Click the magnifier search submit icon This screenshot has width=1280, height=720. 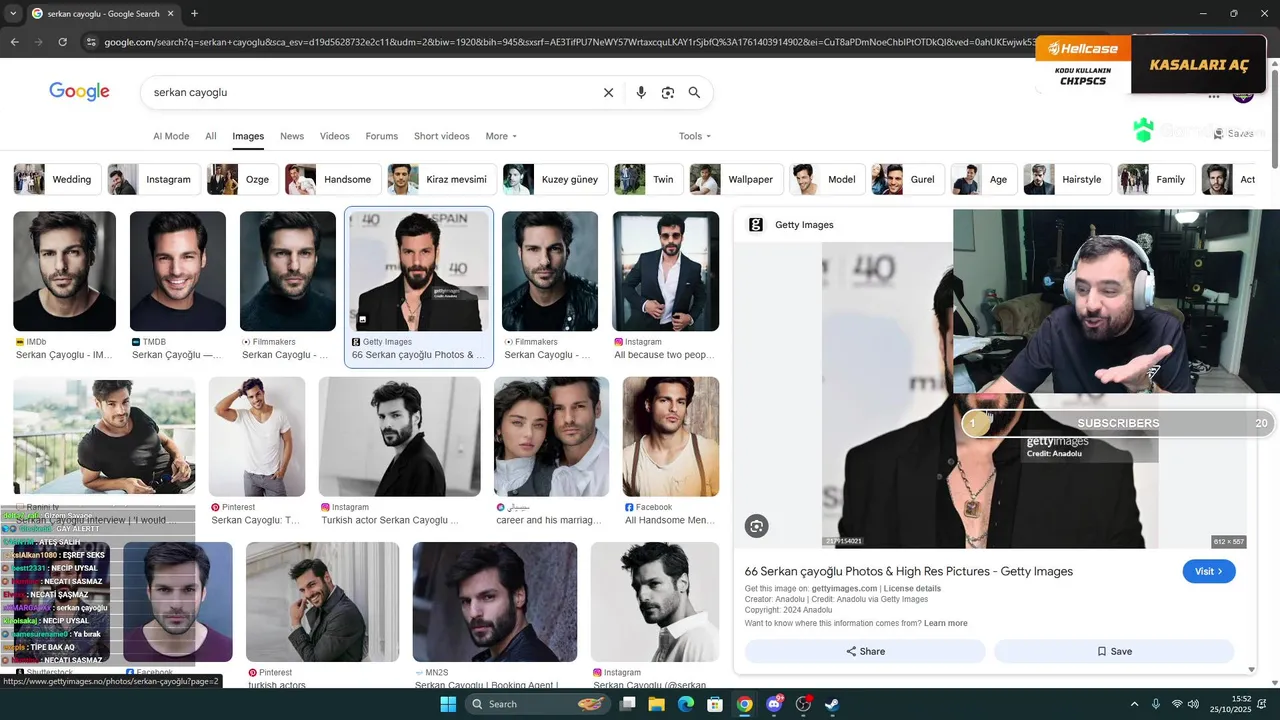[694, 92]
